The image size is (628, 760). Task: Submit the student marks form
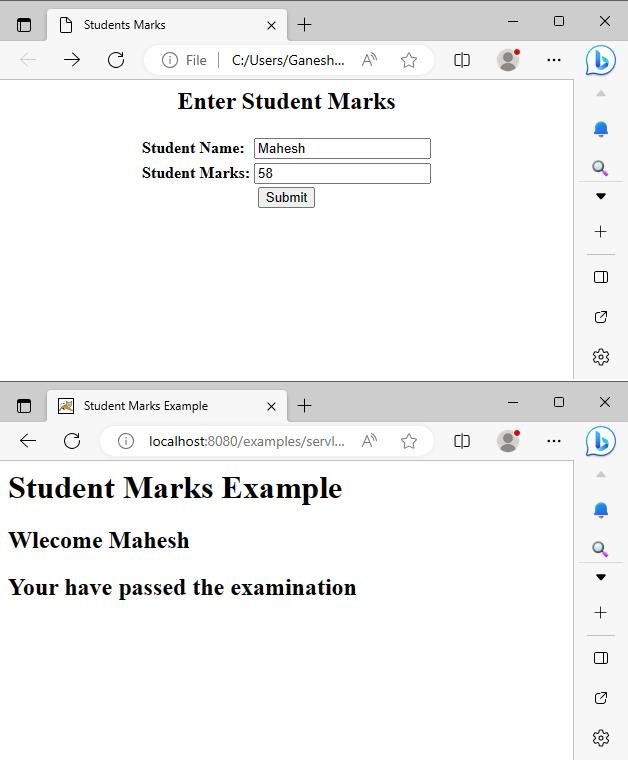(286, 197)
